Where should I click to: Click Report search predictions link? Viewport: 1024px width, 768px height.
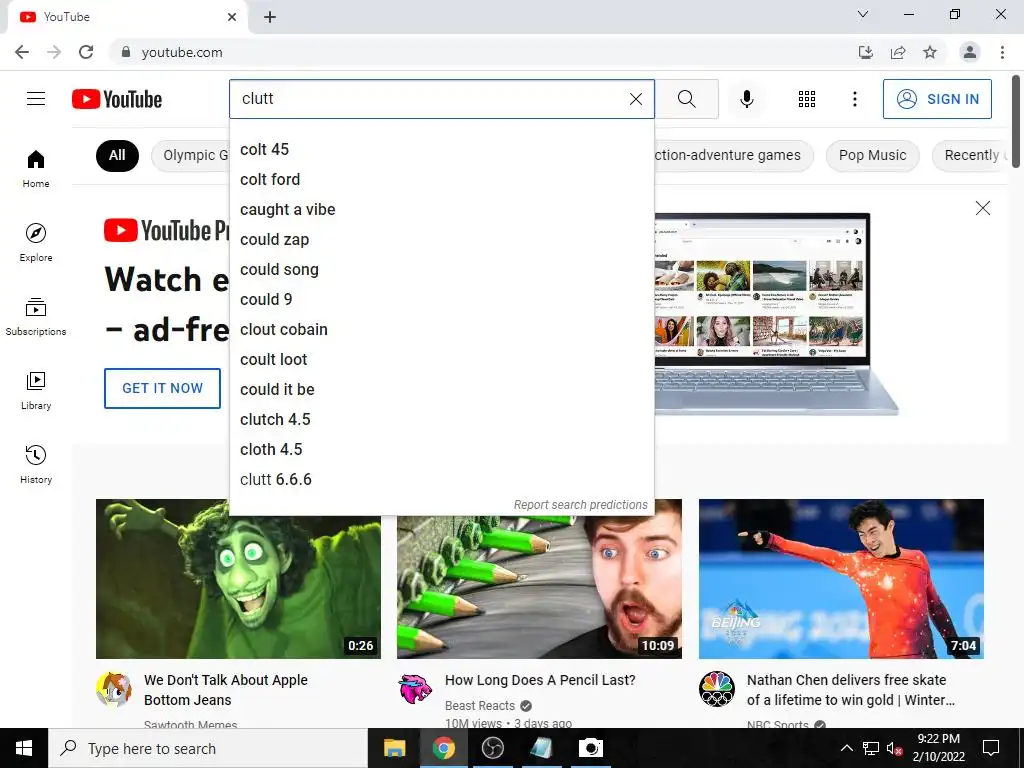[x=581, y=505]
